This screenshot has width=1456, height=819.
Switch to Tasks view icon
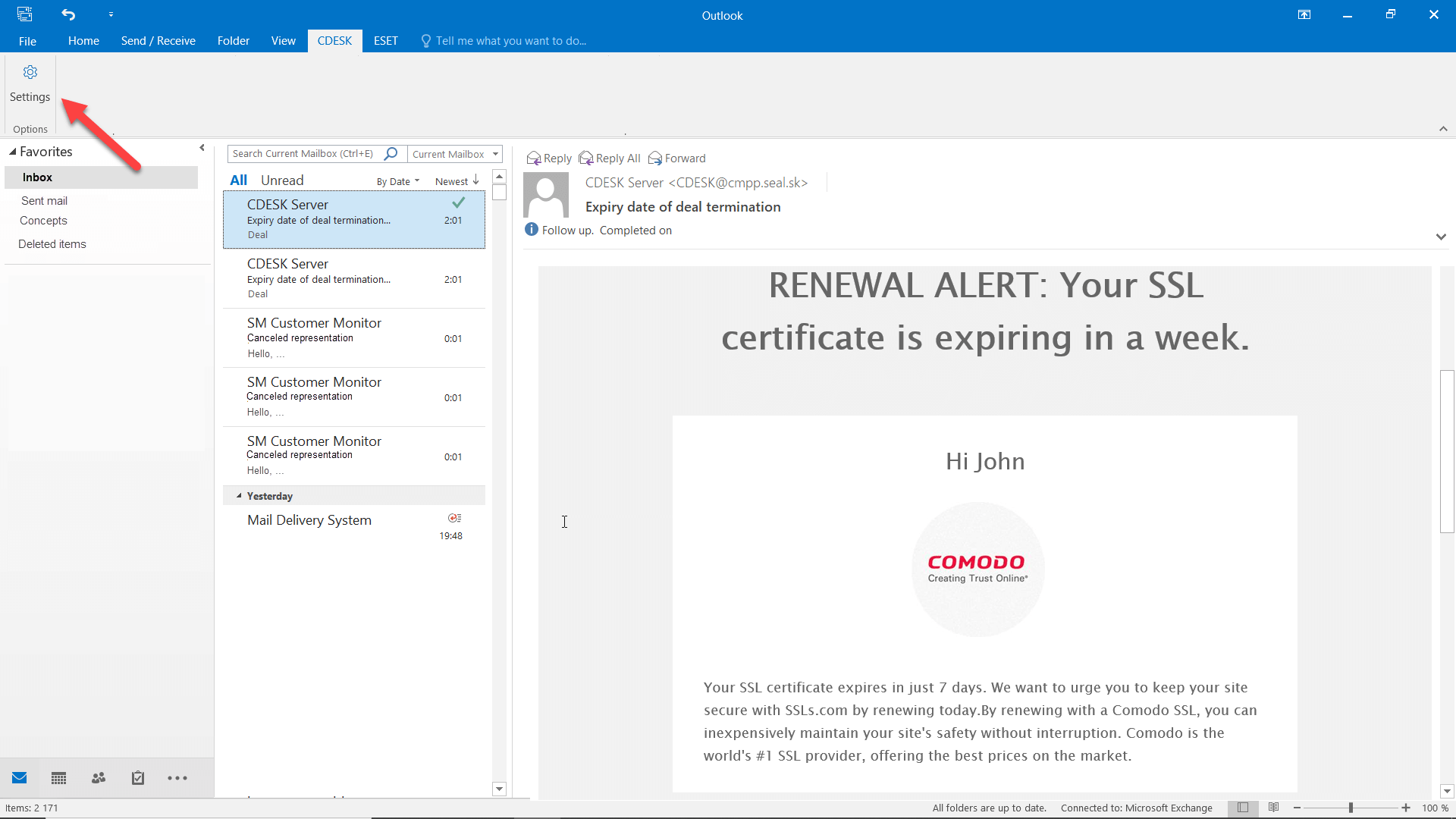coord(138,778)
